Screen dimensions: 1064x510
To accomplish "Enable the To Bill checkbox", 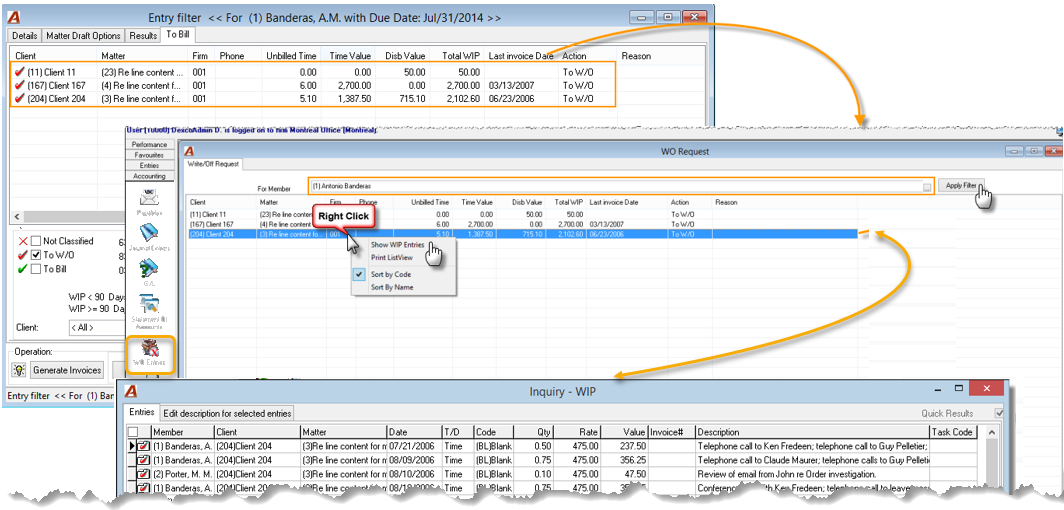I will [36, 269].
